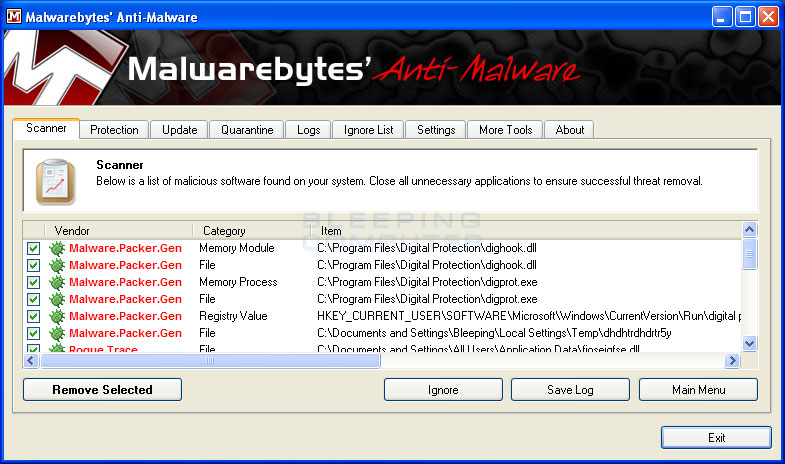785x464 pixels.
Task: Click the Scanner clipboard report icon
Action: click(56, 182)
